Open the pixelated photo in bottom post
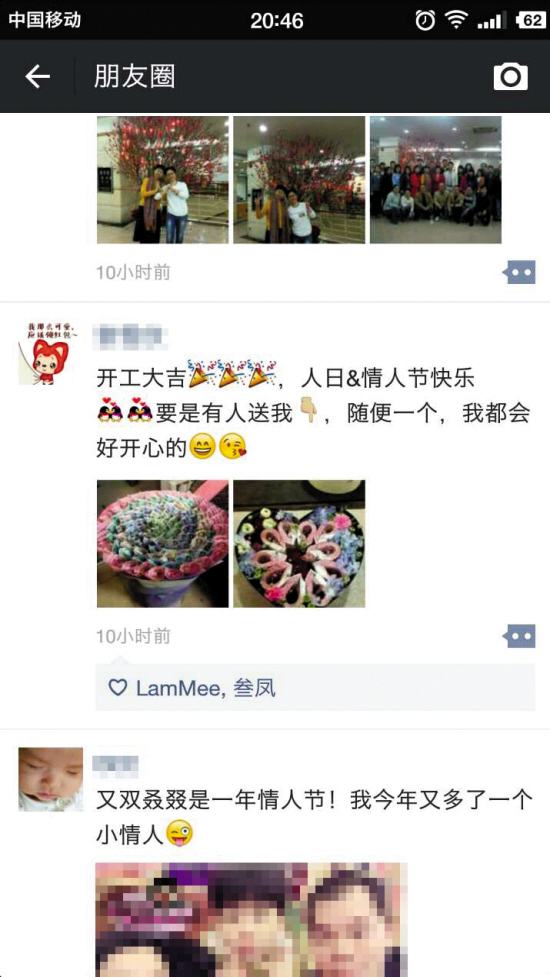550x977 pixels. [251, 920]
